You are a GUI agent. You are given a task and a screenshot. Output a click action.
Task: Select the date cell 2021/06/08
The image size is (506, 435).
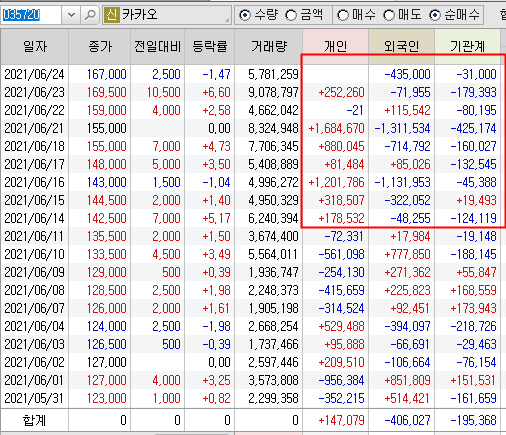[34, 290]
